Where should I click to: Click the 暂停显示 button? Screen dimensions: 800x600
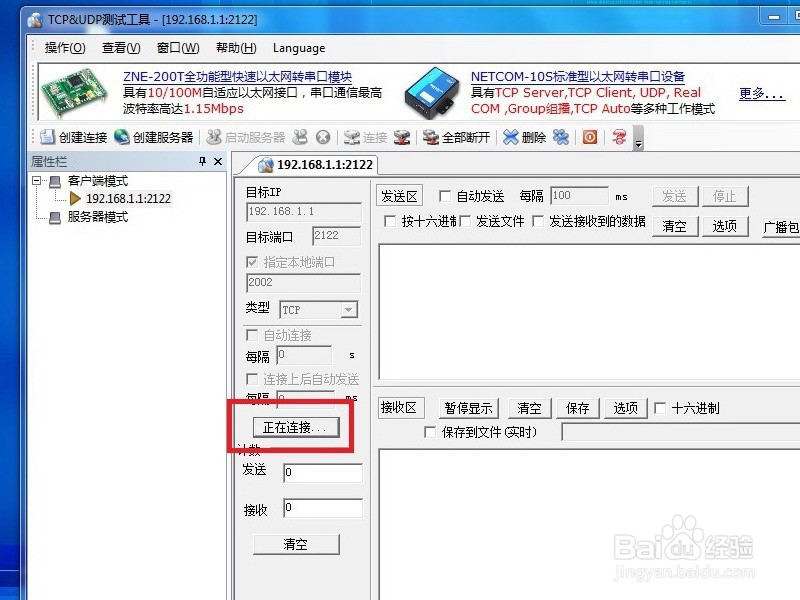(x=468, y=408)
